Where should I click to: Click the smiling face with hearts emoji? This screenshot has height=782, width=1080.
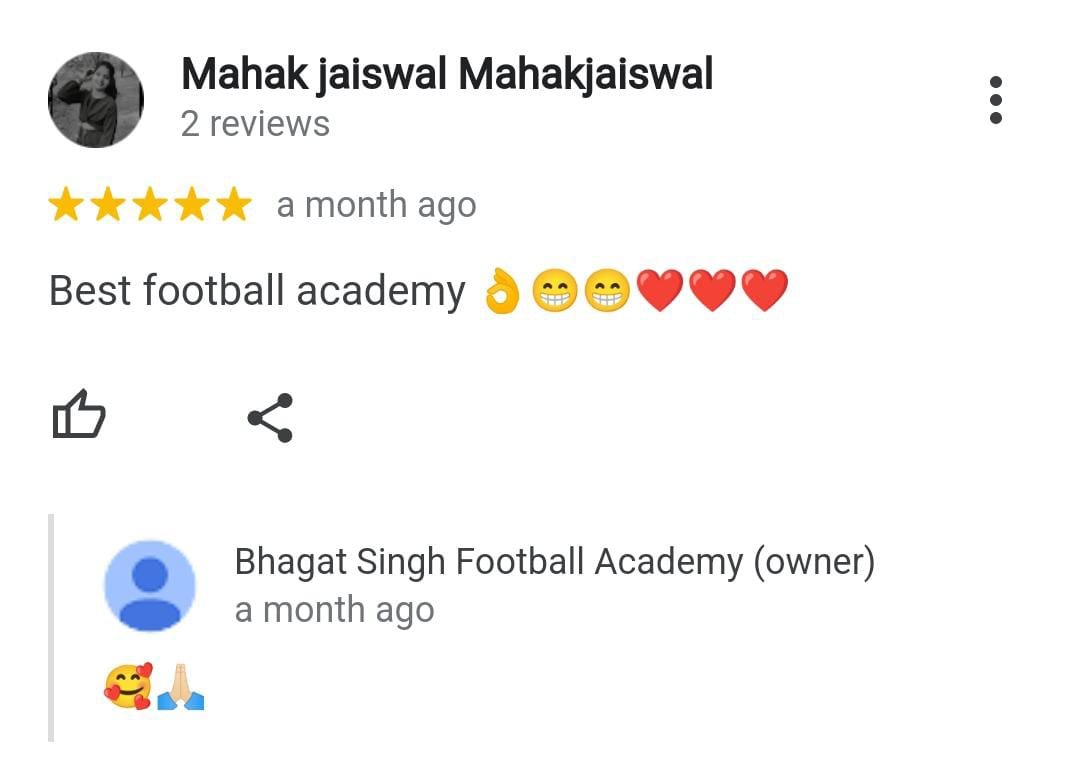pos(127,686)
